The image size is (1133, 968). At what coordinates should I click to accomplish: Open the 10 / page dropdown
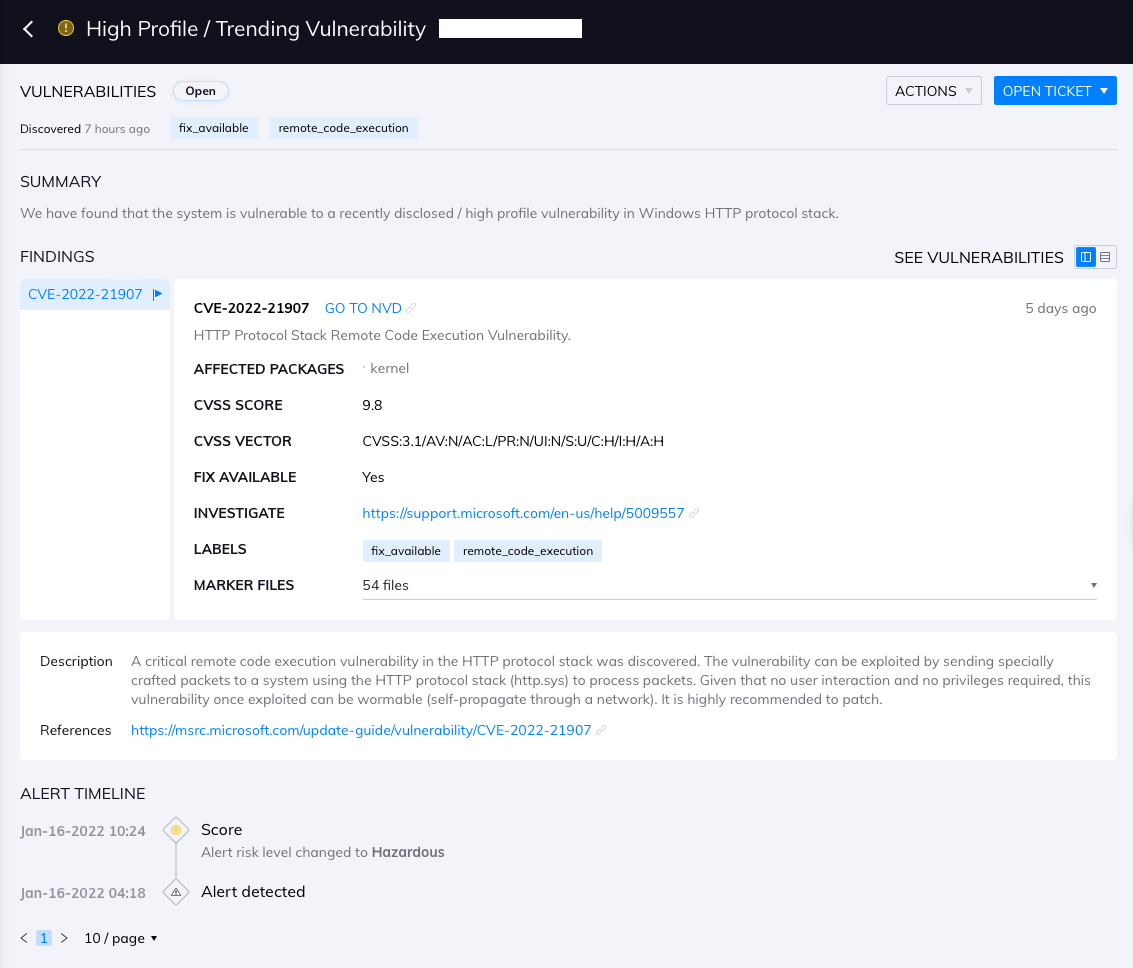(x=120, y=938)
